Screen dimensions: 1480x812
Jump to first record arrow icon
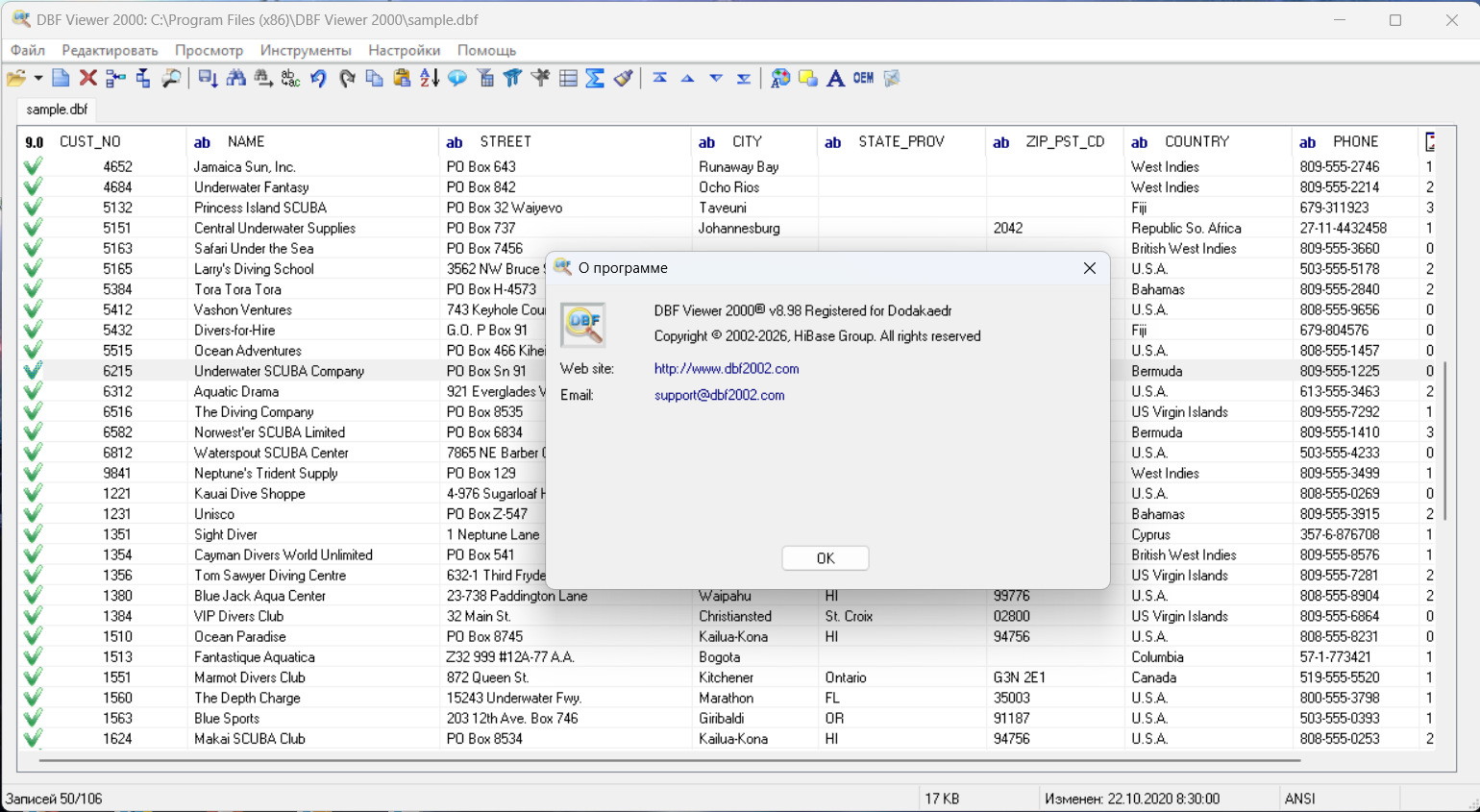tap(659, 79)
